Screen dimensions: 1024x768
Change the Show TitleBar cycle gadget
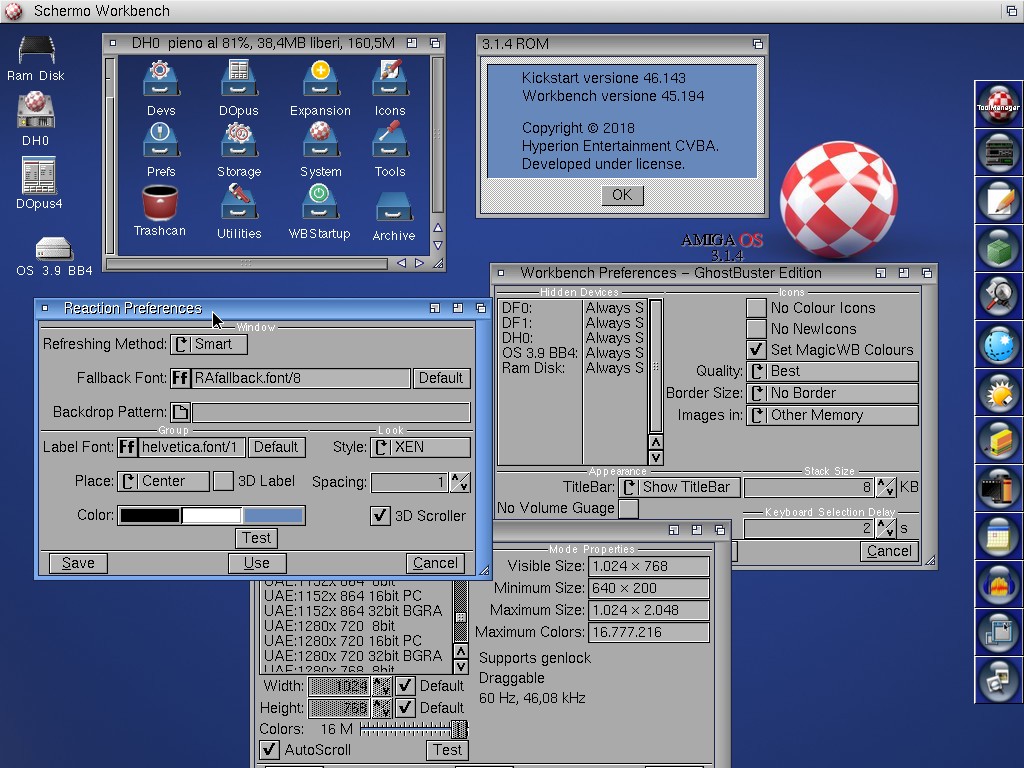click(x=679, y=487)
